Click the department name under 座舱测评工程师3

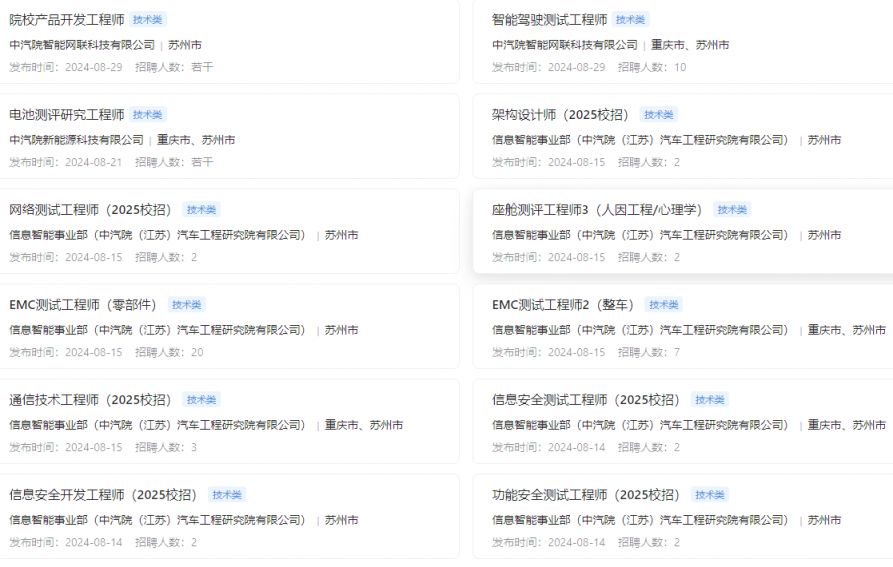(640, 235)
